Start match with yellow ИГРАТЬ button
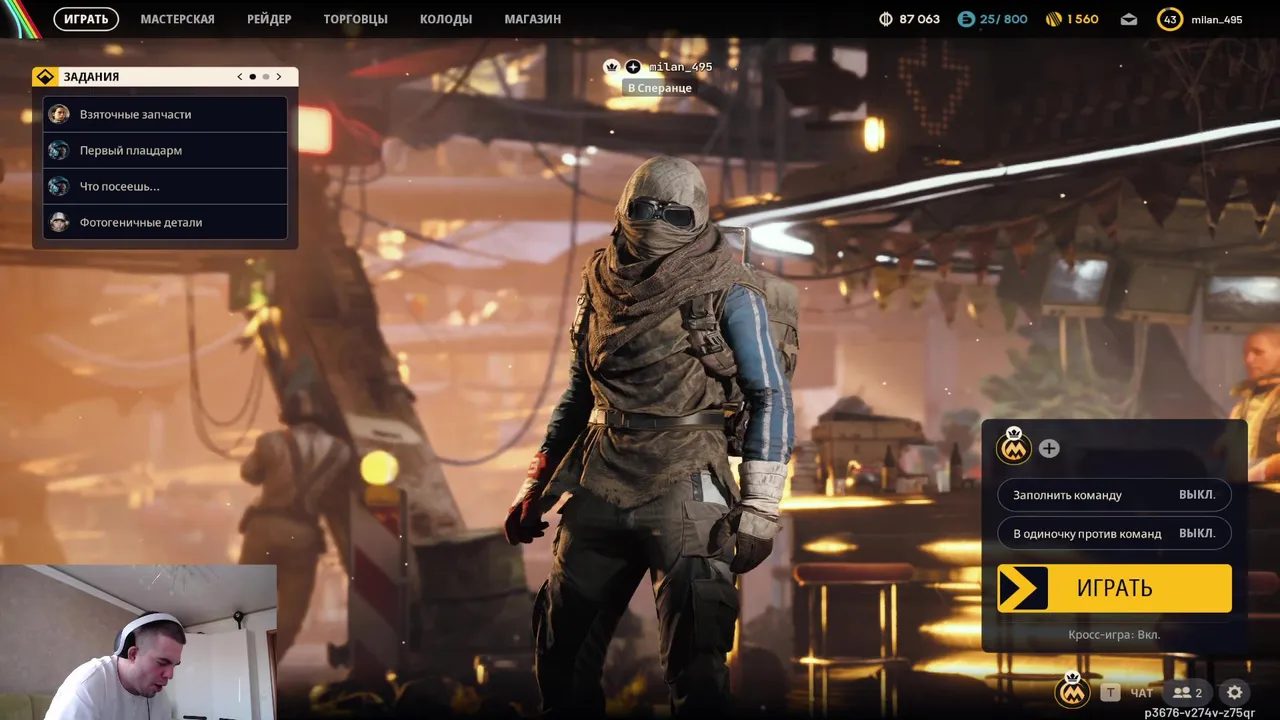Image resolution: width=1280 pixels, height=720 pixels. pos(1114,588)
